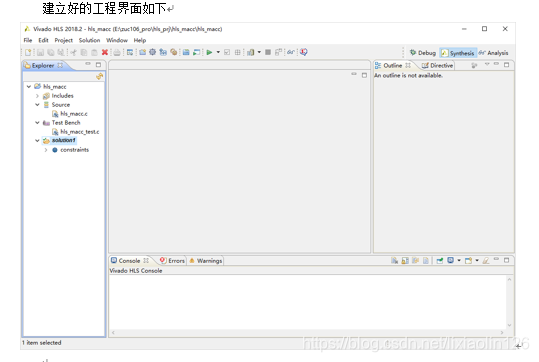The width and height of the screenshot is (539, 362).
Task: Collapse the solution1 node
Action: 37,140
